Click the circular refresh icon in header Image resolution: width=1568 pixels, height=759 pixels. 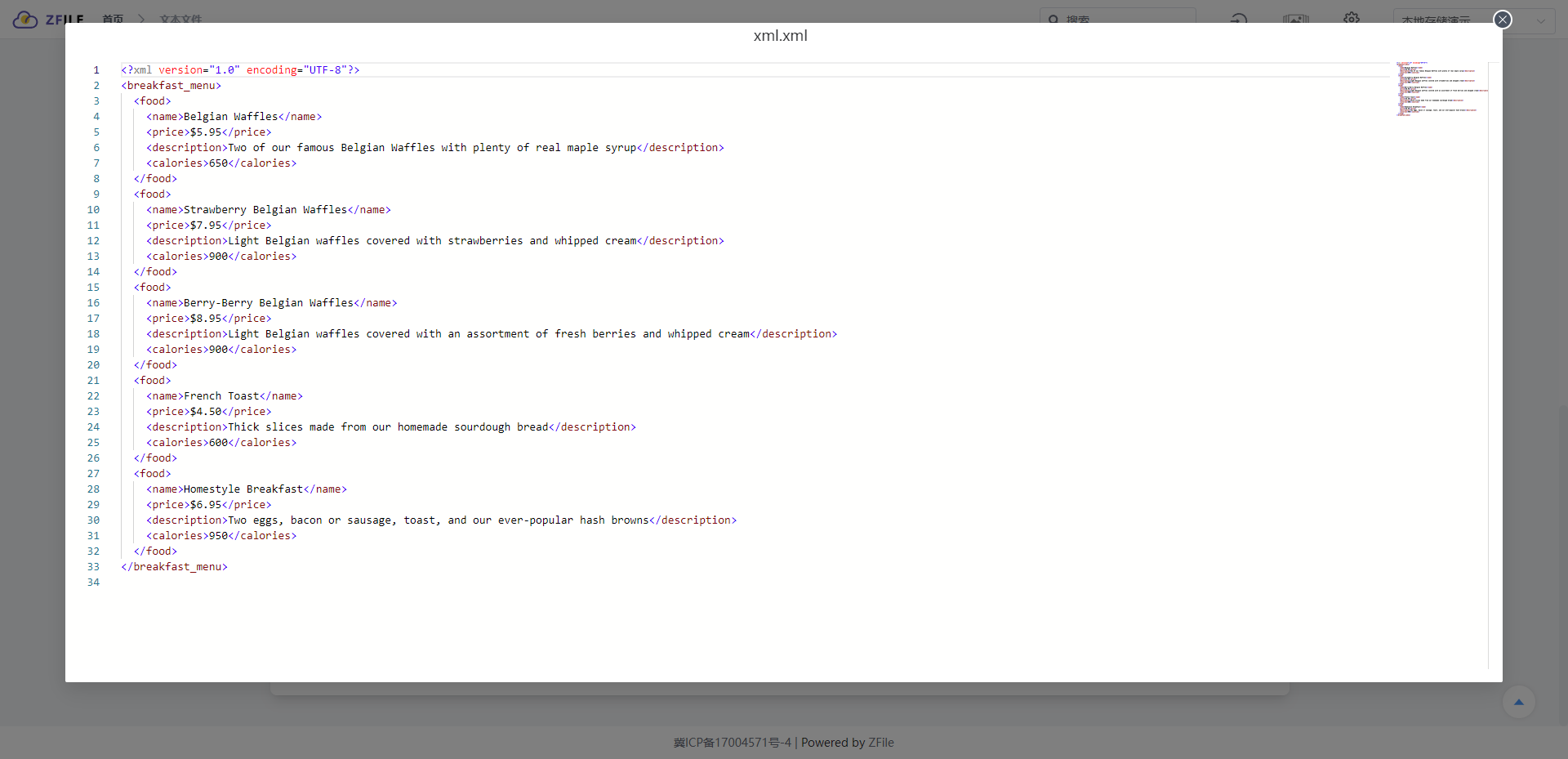(x=1239, y=19)
